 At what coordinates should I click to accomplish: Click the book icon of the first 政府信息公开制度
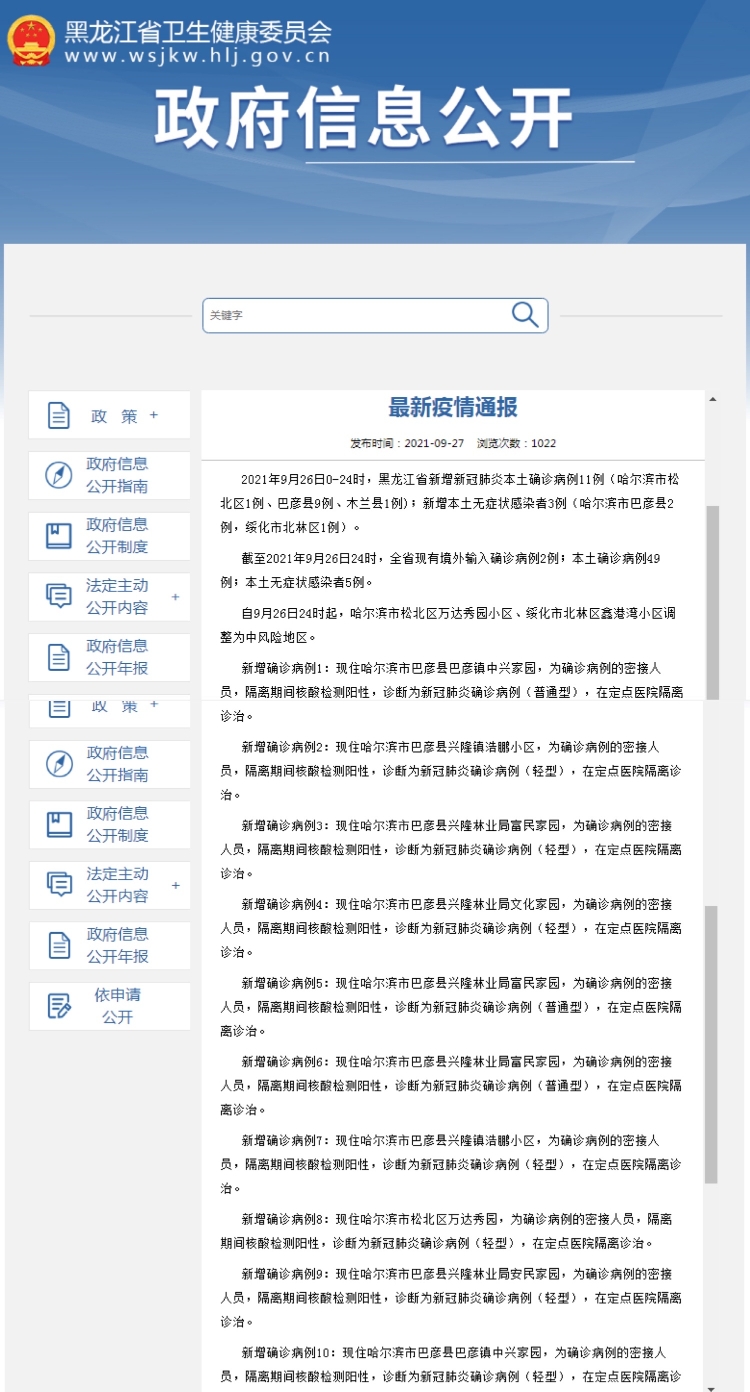(x=59, y=536)
